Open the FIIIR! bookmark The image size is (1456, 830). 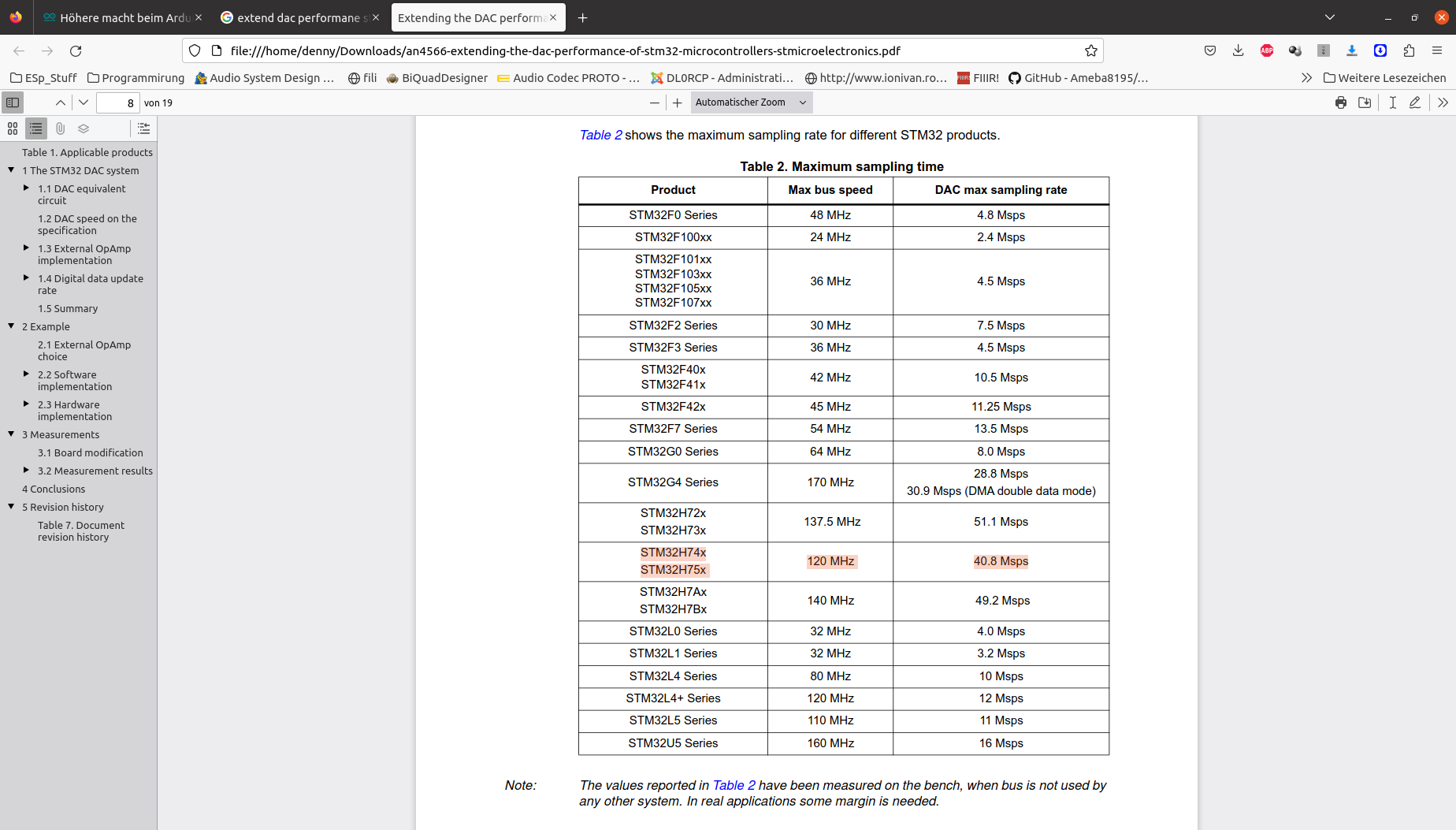pyautogui.click(x=978, y=77)
